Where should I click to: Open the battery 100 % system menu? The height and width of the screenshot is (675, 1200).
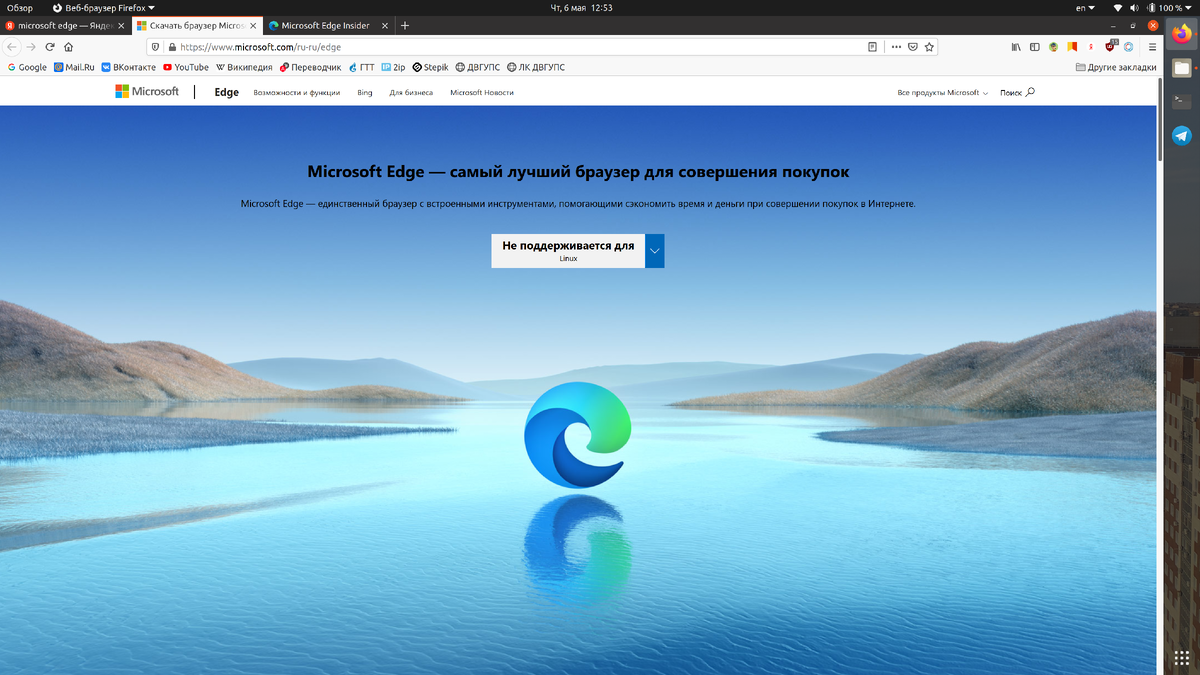[x=1169, y=7]
